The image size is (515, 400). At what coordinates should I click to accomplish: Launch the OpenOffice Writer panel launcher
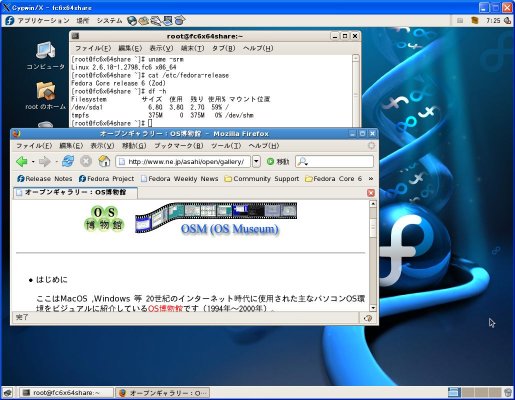click(x=155, y=21)
